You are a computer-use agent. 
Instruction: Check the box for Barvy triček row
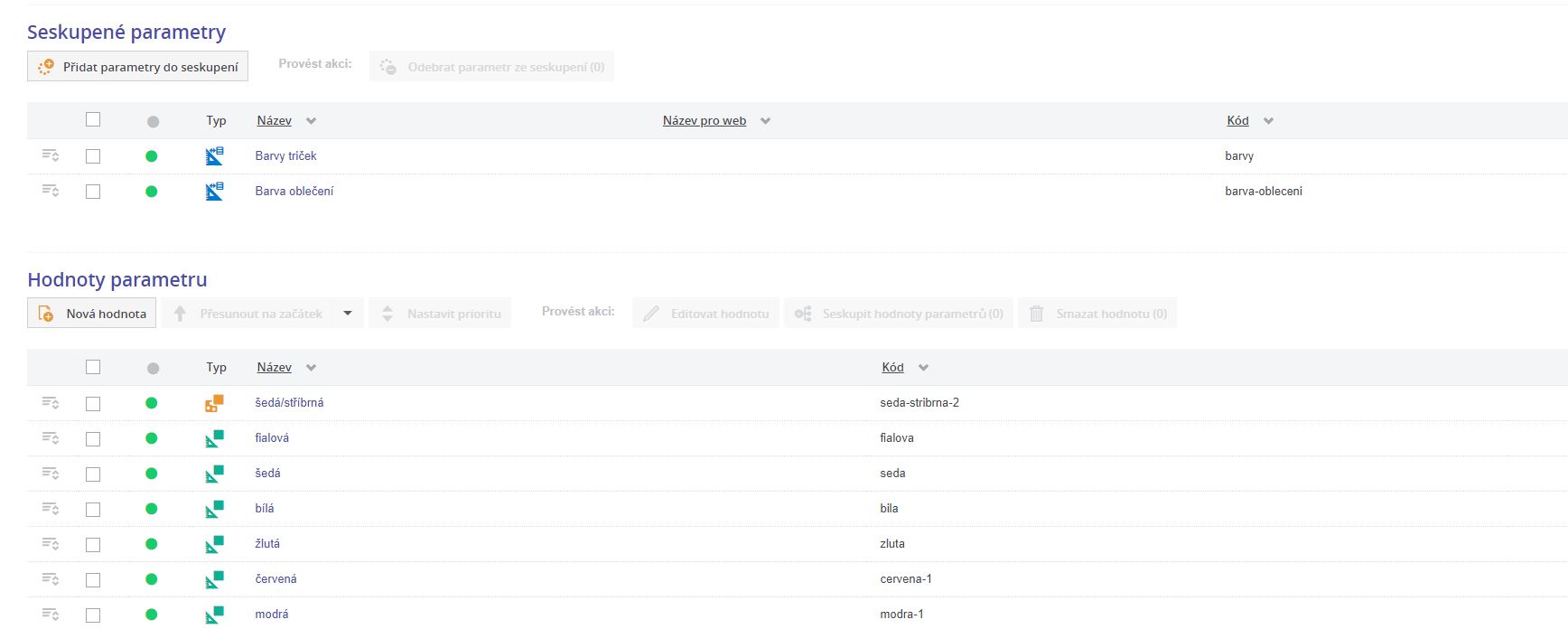coord(93,156)
